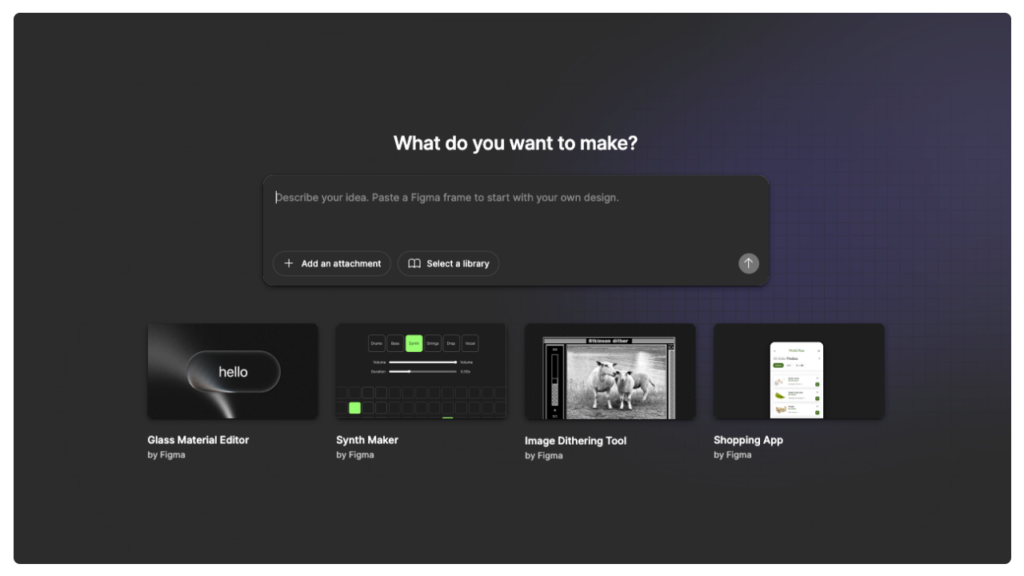Select the Bass tab in Synth Maker preview

[x=395, y=343]
